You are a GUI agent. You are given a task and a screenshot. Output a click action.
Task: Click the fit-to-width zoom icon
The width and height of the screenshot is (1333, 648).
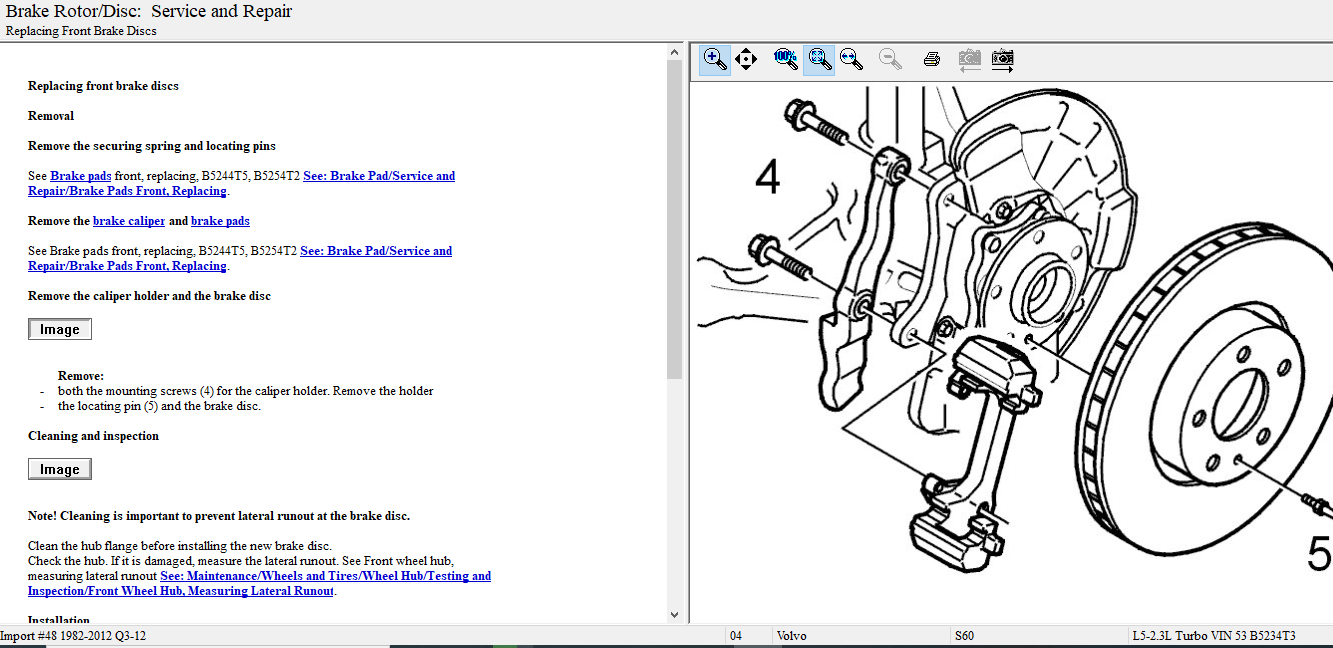852,59
